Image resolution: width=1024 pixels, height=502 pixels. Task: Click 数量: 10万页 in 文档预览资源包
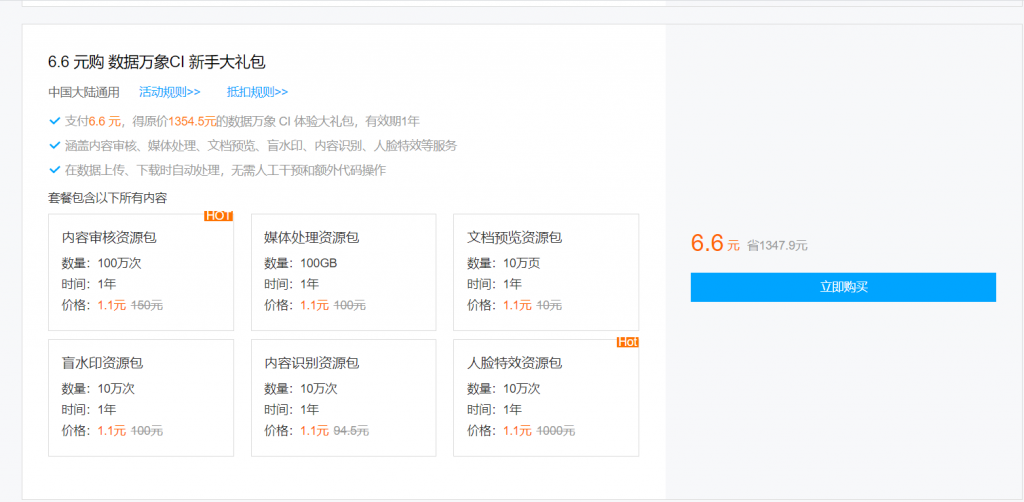(504, 264)
